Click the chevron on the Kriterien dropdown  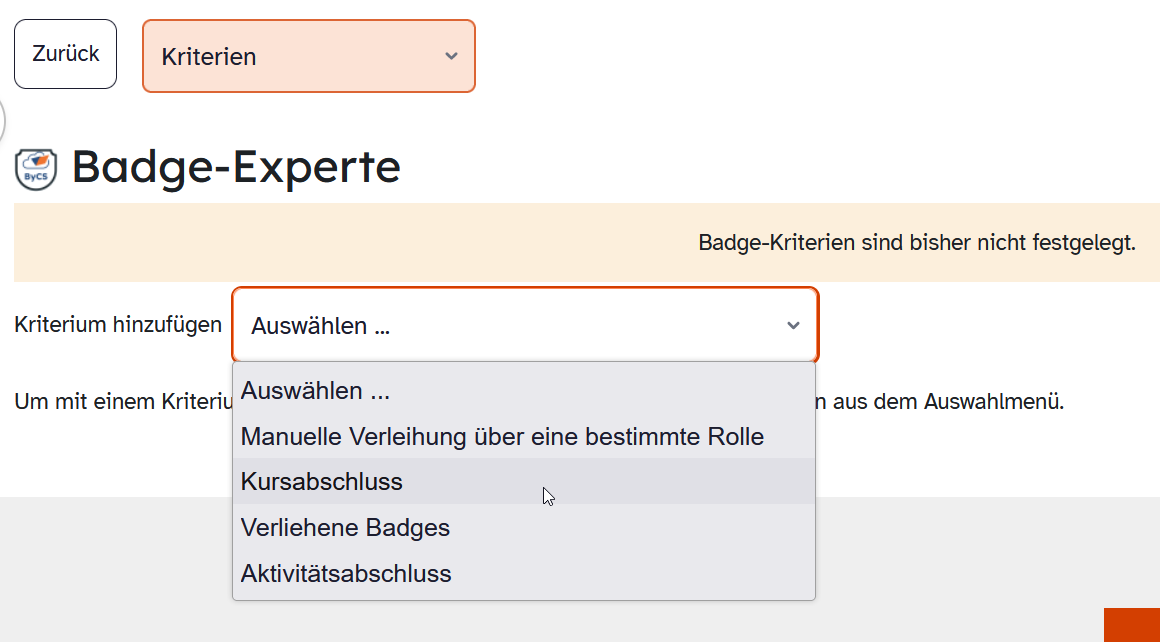coord(452,57)
